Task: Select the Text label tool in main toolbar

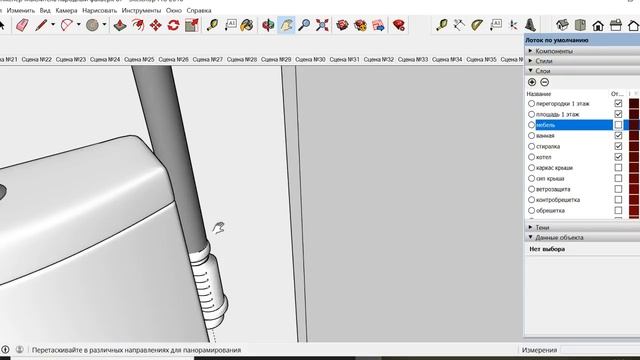Action: (230, 25)
